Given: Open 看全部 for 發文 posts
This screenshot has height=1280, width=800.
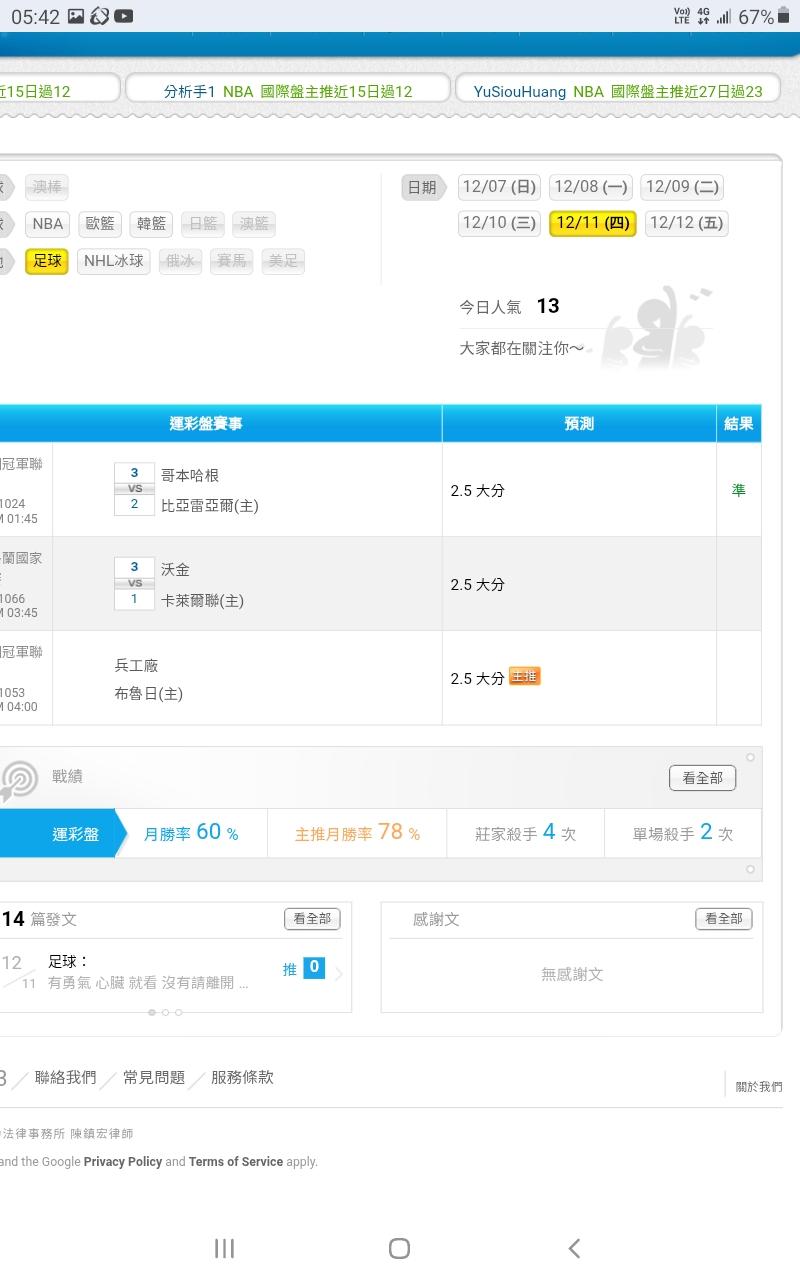Looking at the screenshot, I should coord(312,918).
